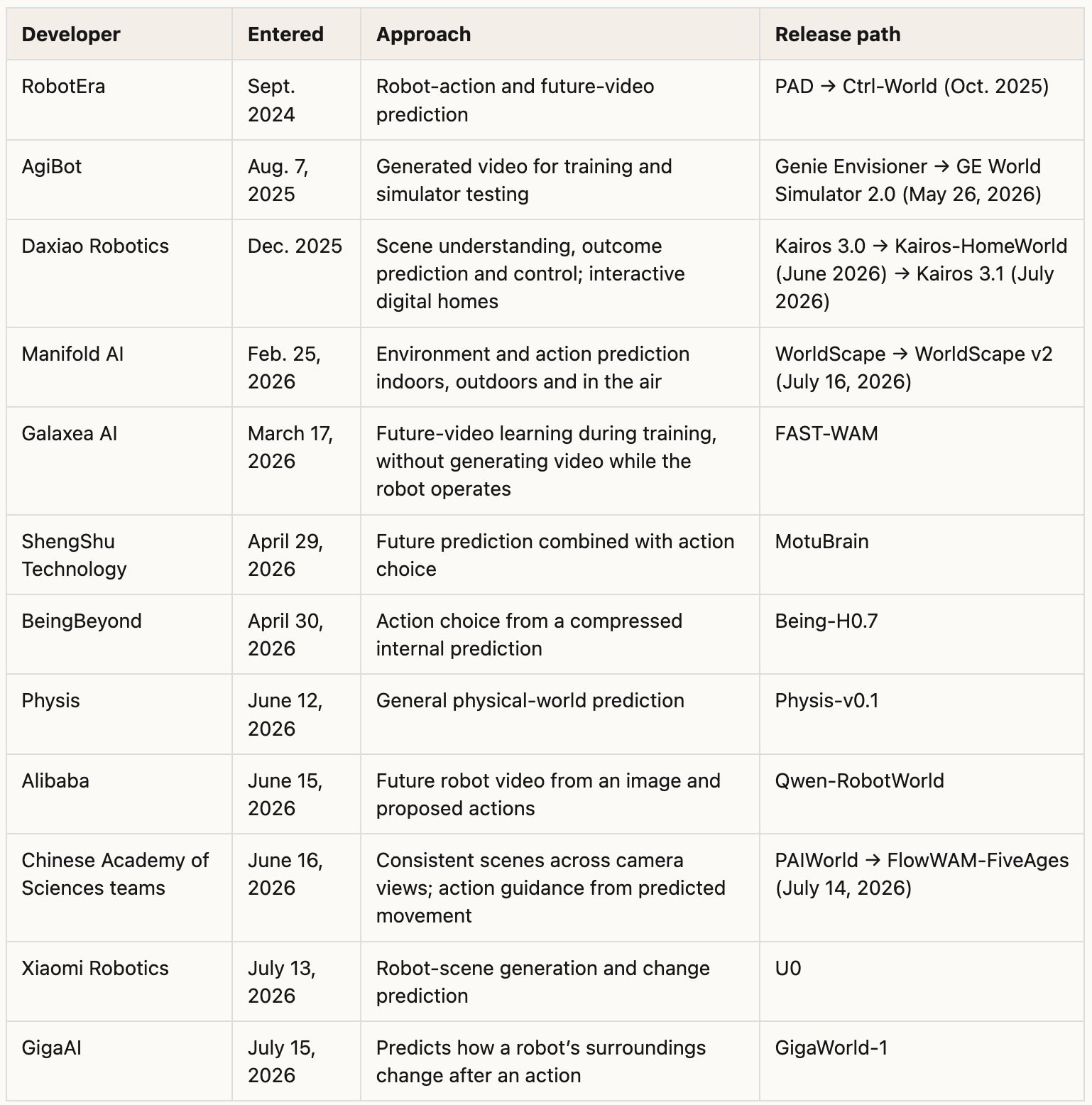The image size is (1092, 1105).
Task: Click the FAST-WAM release cell
Action: click(922, 461)
